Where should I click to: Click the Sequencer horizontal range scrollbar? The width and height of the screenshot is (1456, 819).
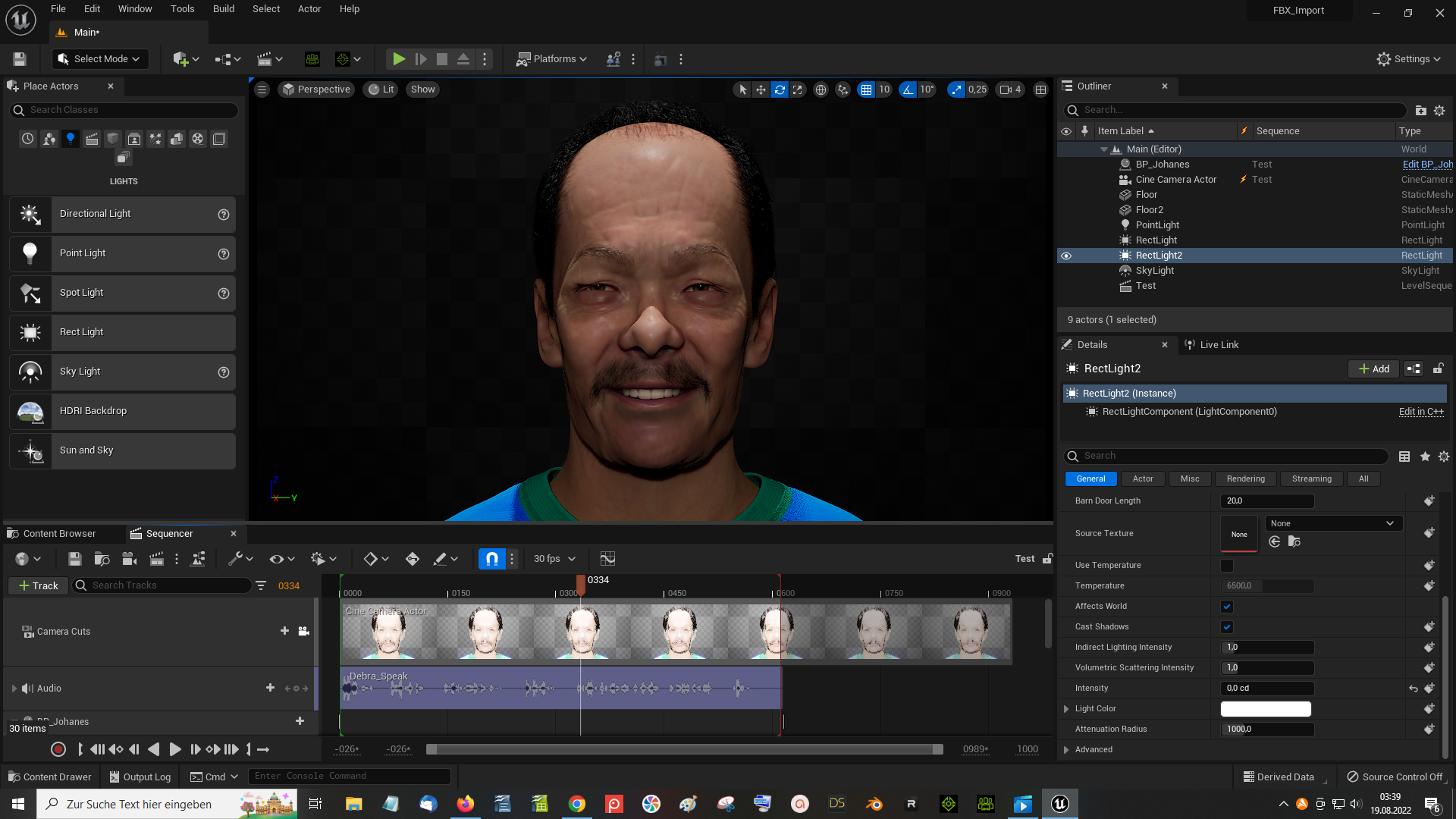tap(685, 749)
